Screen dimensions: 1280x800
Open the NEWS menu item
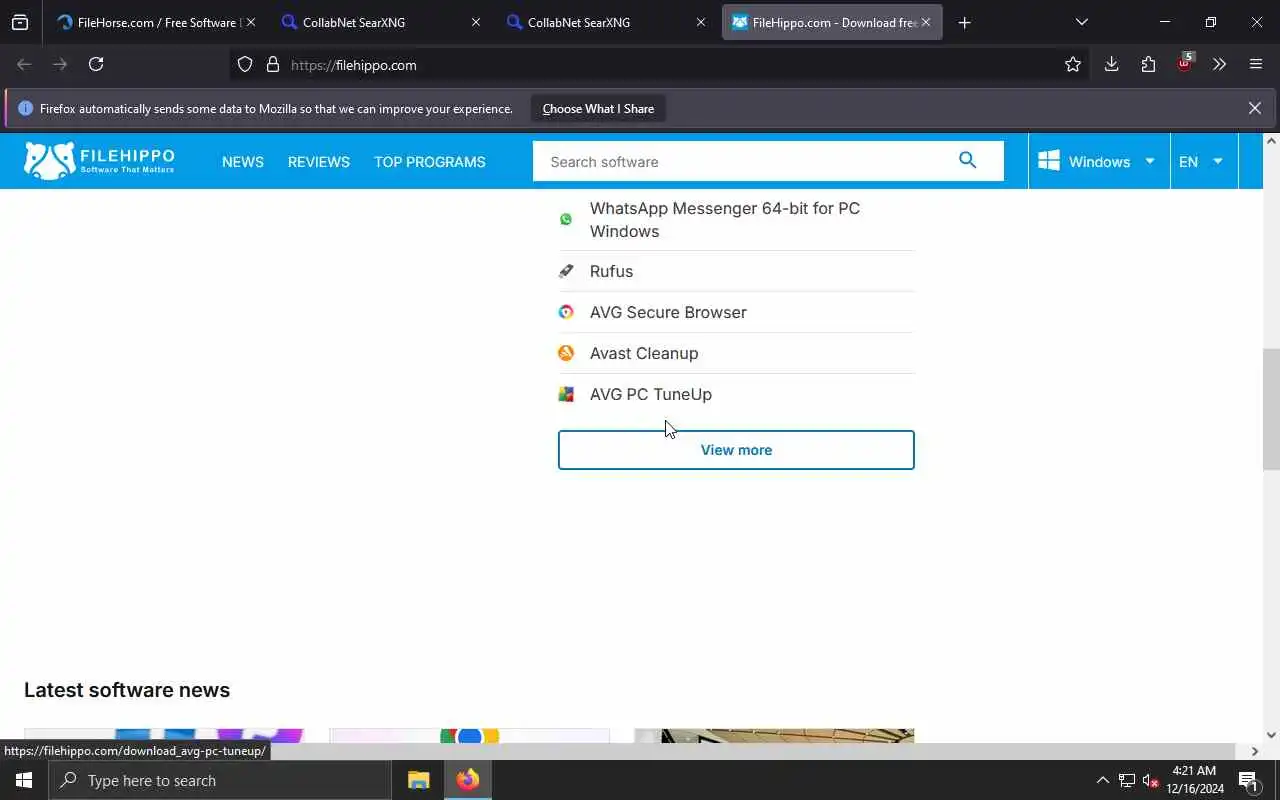[x=243, y=162]
